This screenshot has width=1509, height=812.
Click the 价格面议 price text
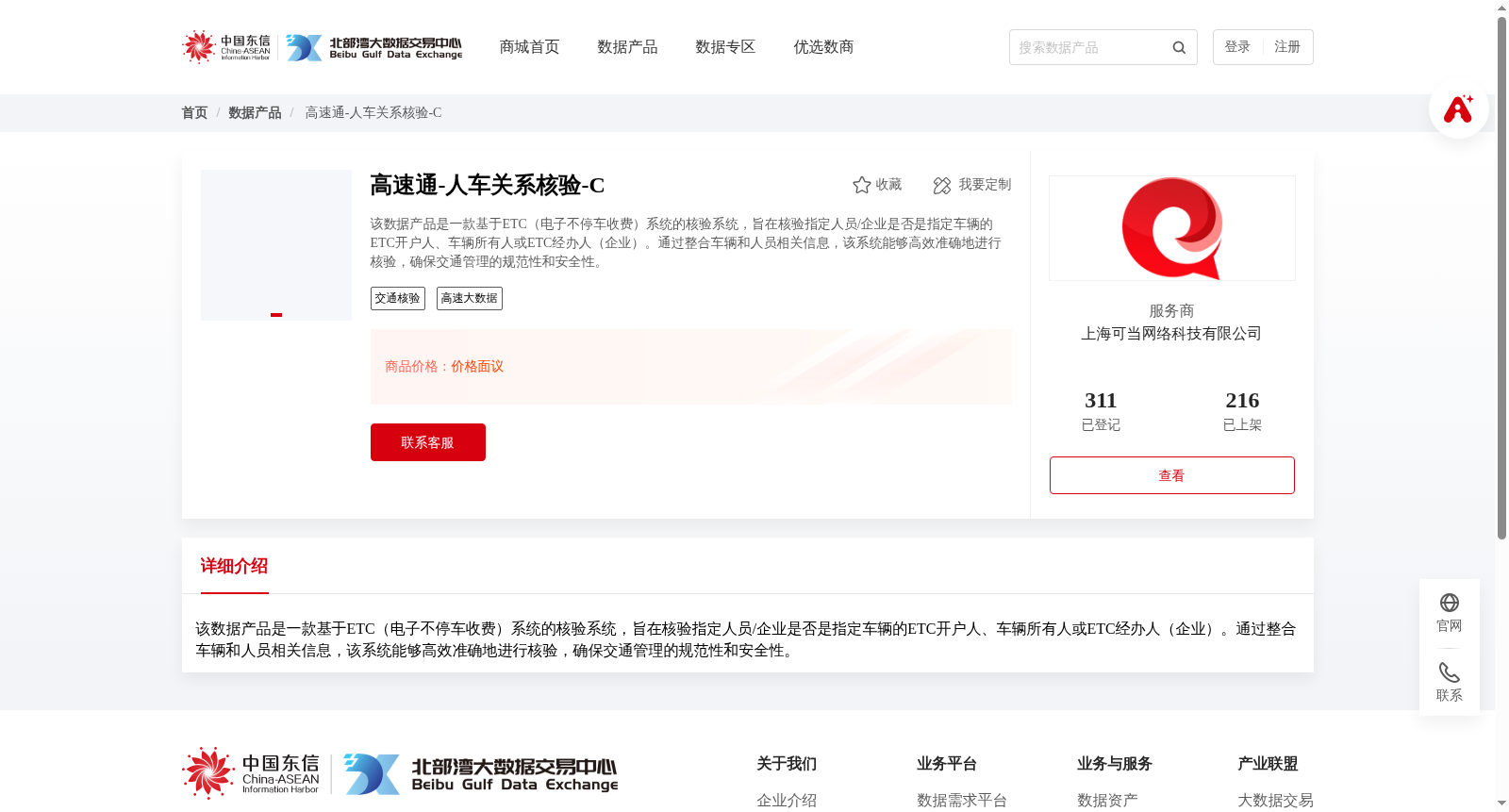click(x=477, y=367)
